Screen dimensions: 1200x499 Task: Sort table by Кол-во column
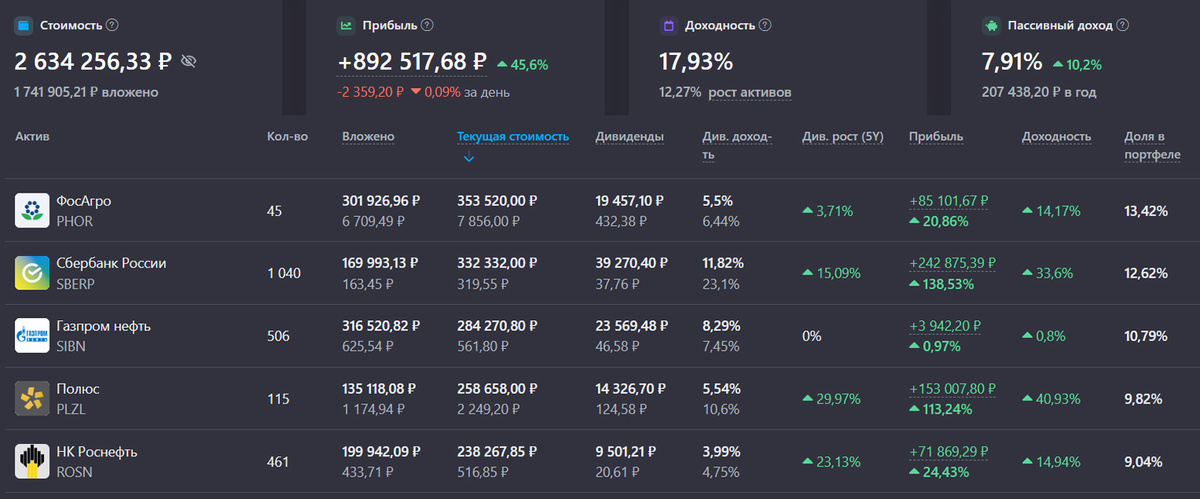pos(287,136)
